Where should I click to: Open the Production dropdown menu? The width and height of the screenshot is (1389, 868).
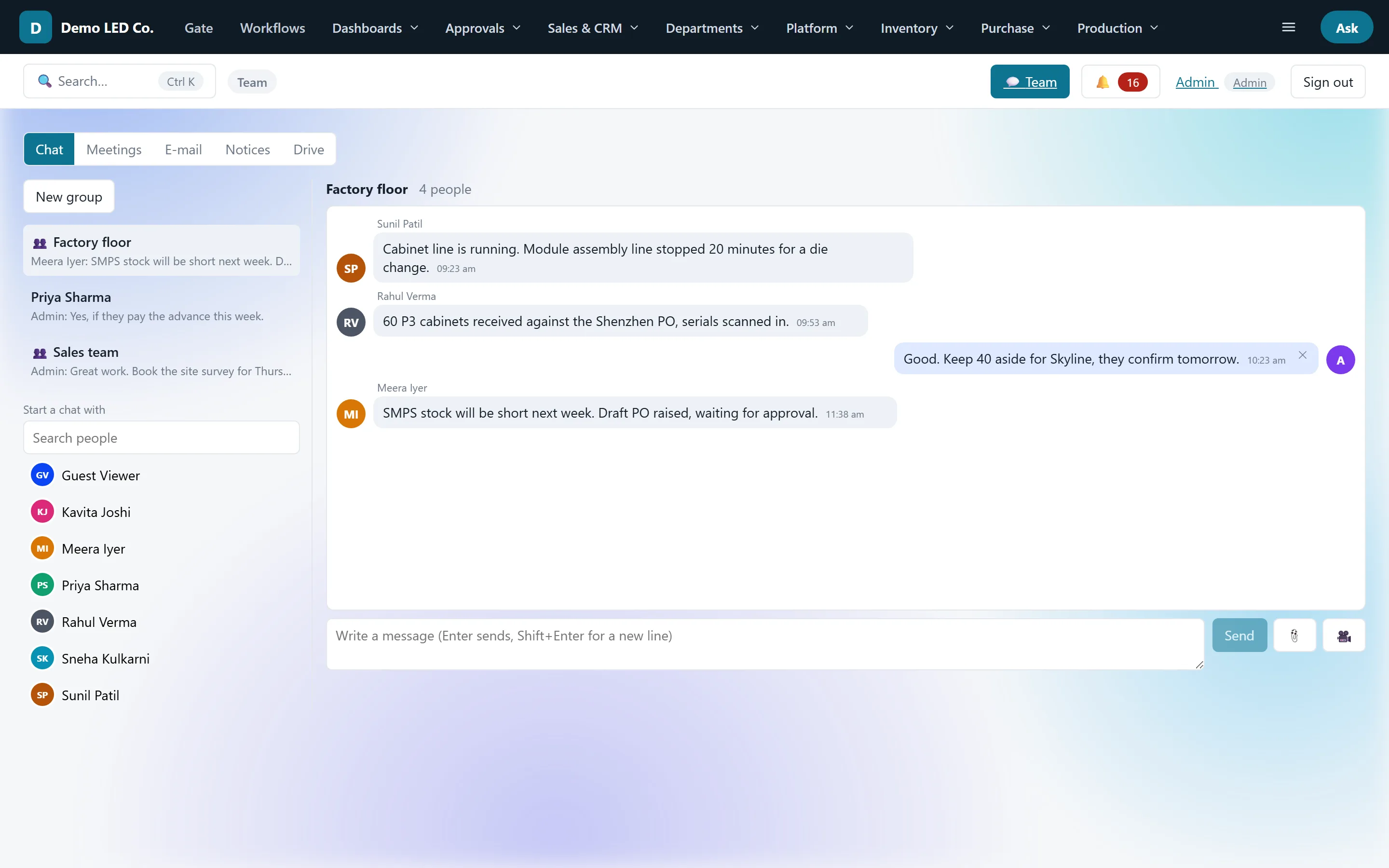tap(1117, 27)
